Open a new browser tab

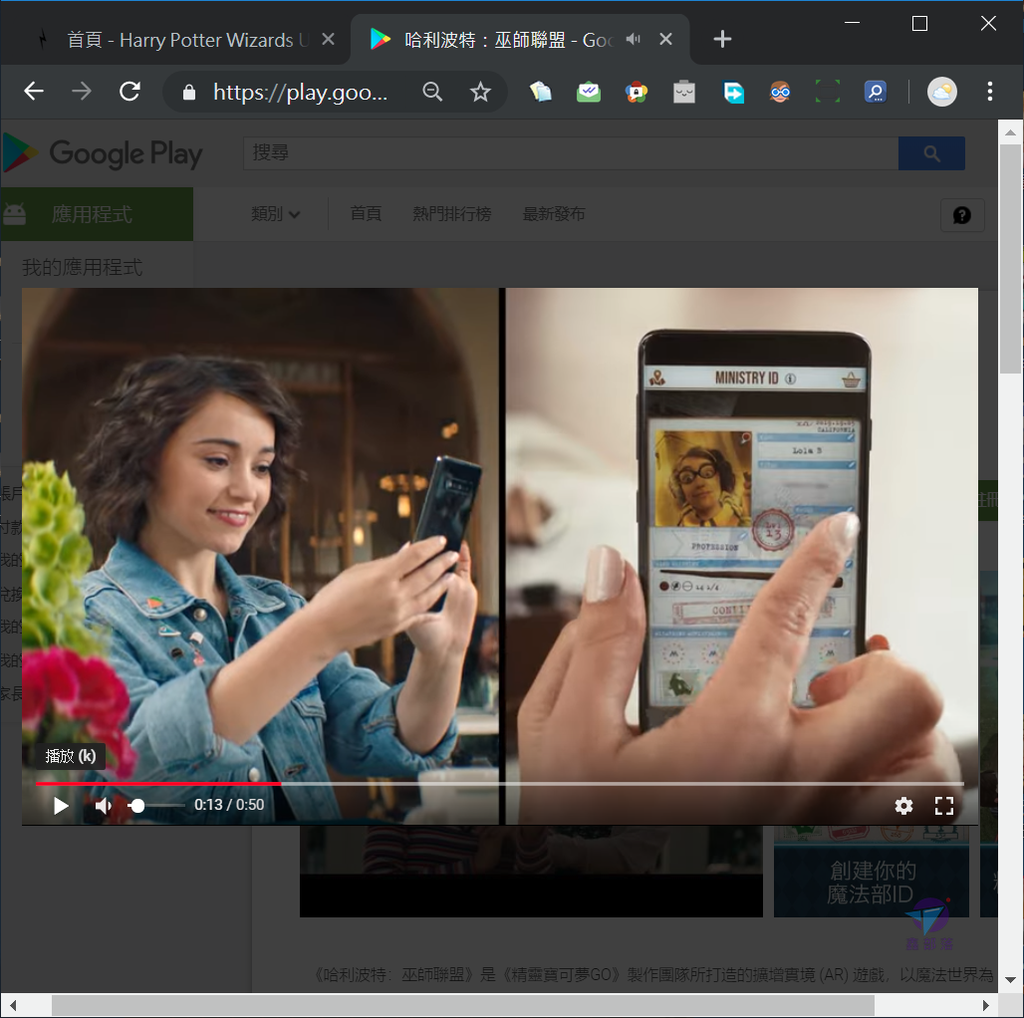[x=722, y=39]
